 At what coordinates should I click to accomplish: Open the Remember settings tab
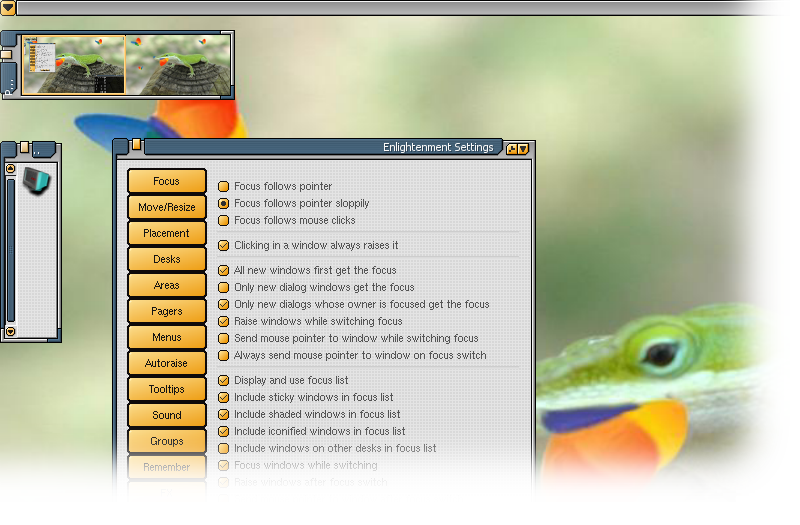167,467
